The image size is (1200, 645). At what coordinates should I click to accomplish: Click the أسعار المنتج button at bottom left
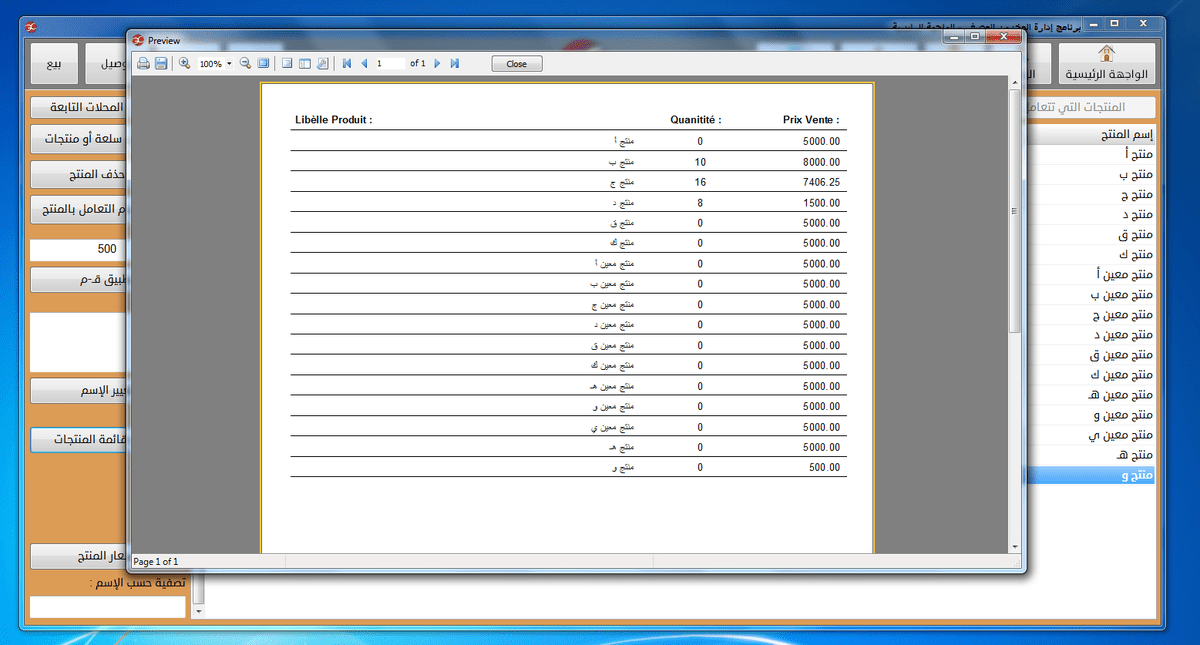click(78, 555)
